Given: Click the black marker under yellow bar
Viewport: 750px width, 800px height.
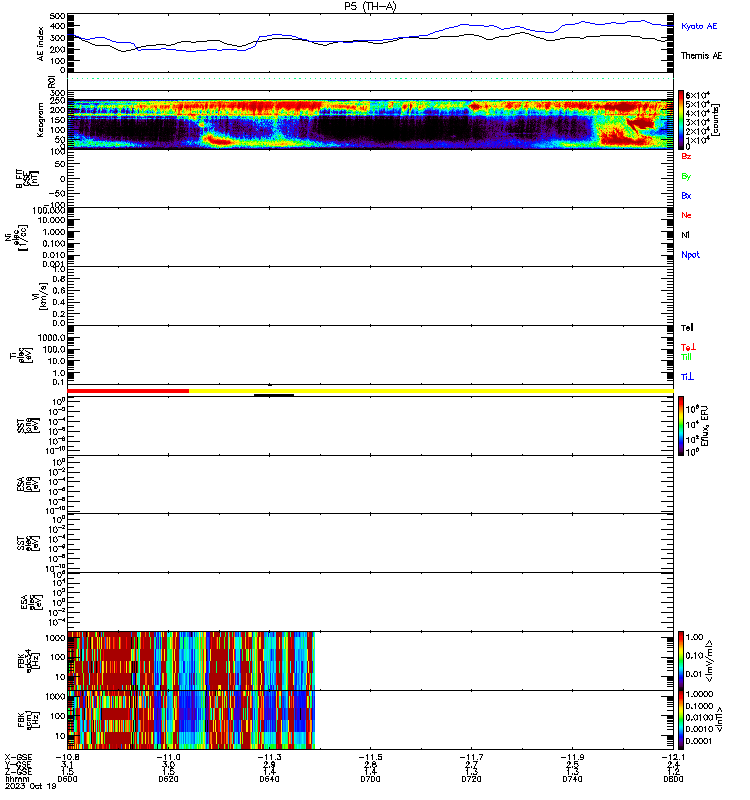Looking at the screenshot, I should pos(274,395).
